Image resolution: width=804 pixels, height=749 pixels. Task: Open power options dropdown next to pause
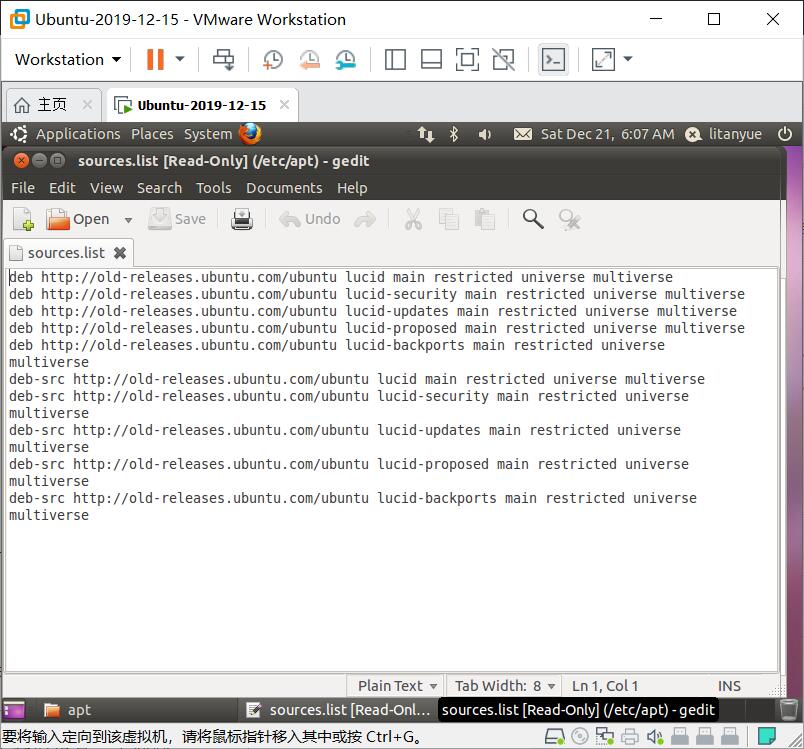coord(180,59)
